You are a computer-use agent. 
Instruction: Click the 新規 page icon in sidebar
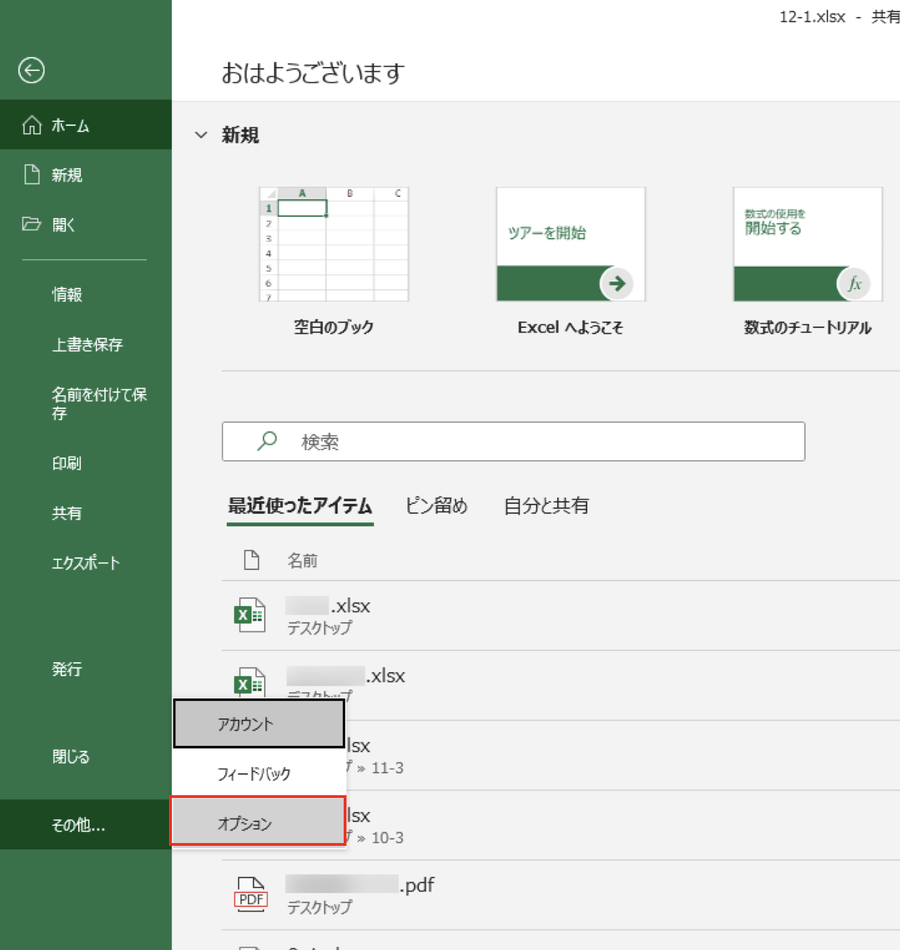(32, 174)
